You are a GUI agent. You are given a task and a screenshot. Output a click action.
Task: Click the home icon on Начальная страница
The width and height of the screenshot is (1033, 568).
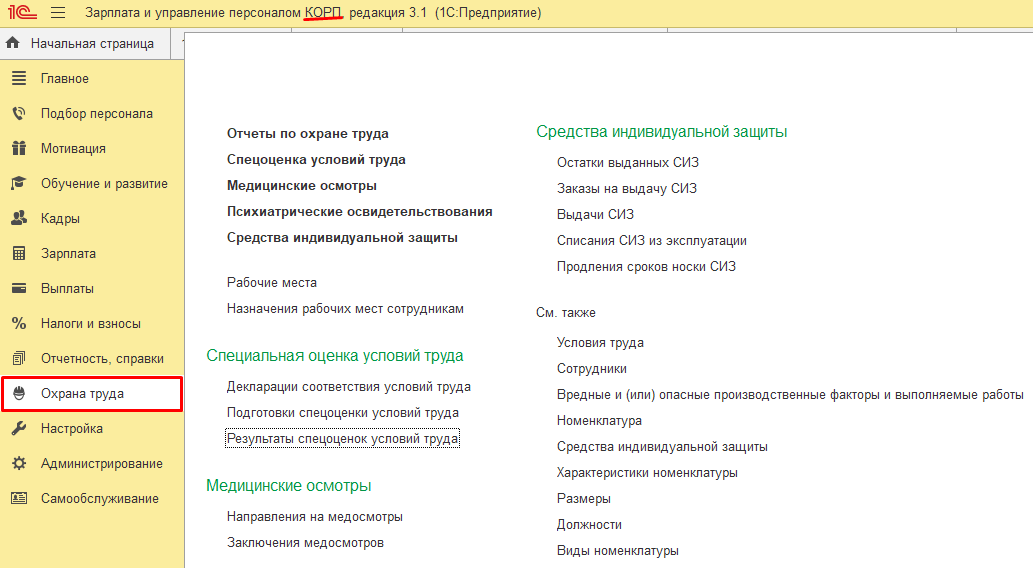[x=14, y=43]
